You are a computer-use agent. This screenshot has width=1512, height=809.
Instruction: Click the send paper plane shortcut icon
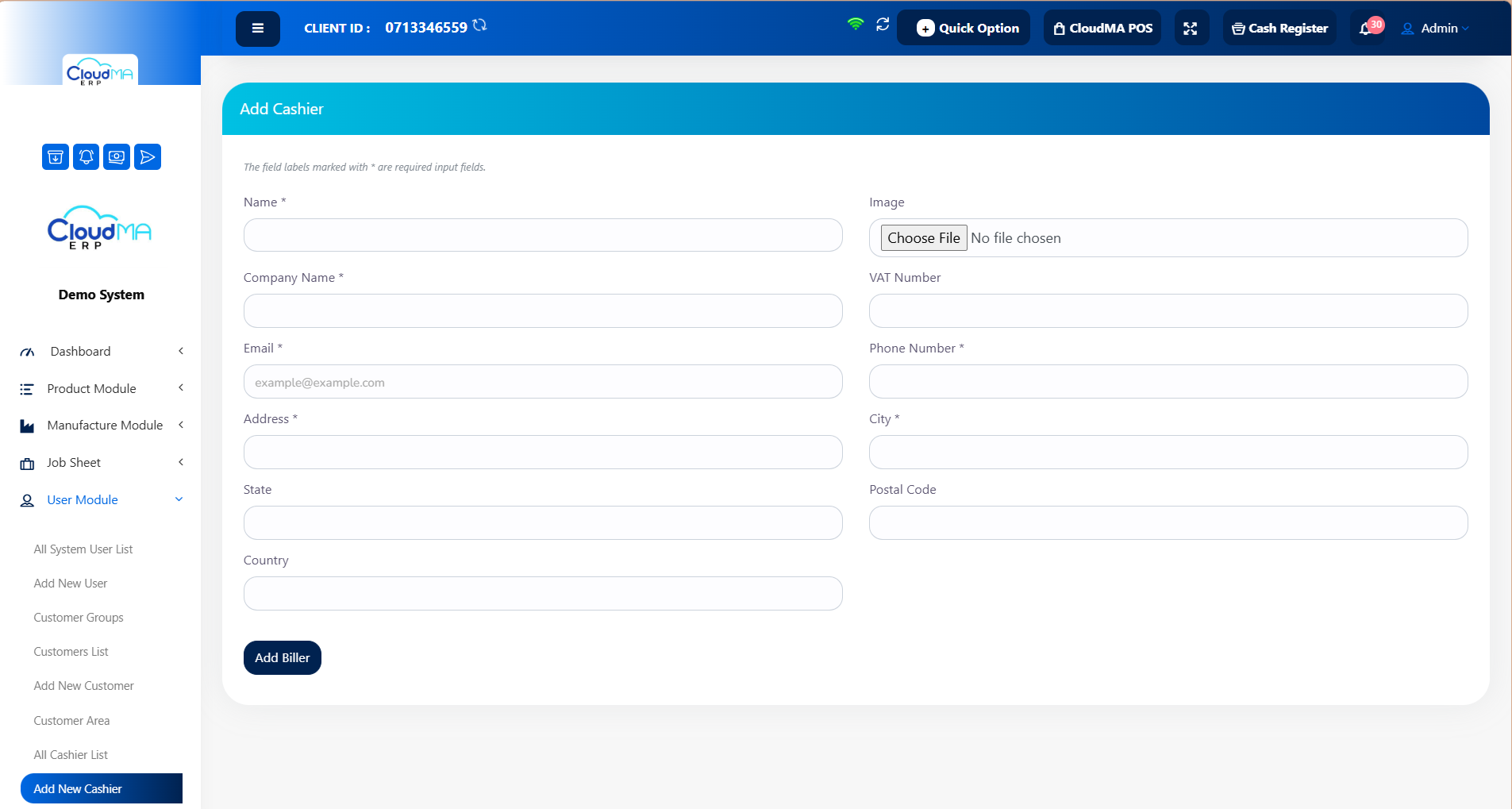148,157
